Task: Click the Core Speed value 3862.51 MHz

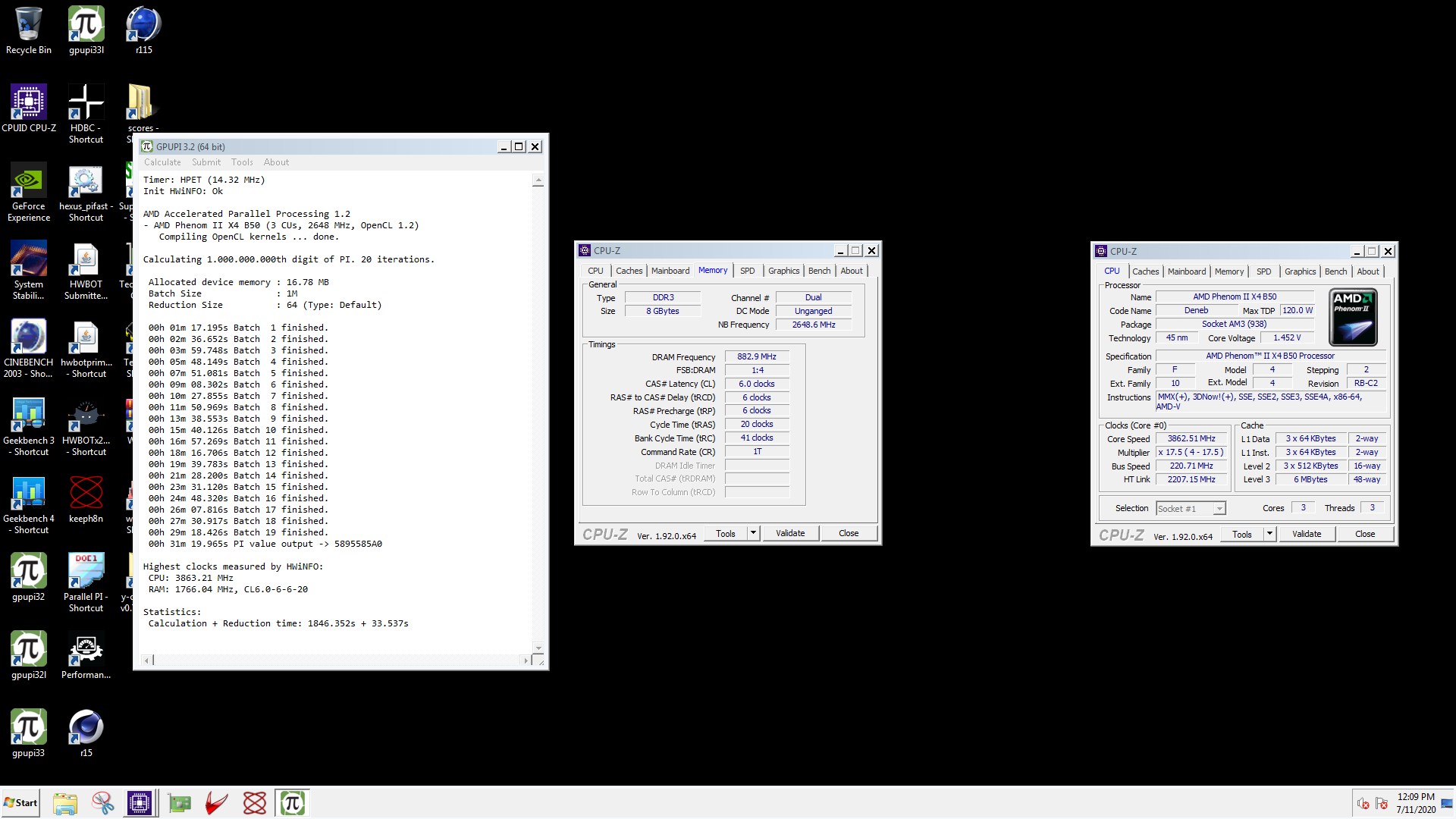Action: (1191, 438)
